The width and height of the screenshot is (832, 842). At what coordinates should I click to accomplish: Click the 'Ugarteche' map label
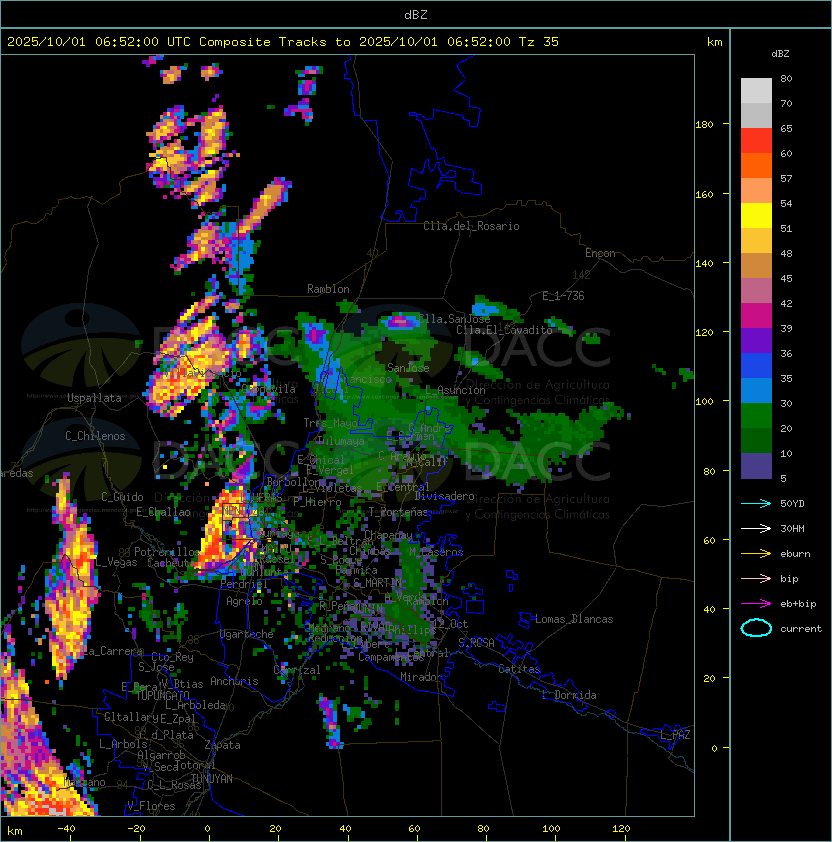click(x=247, y=634)
